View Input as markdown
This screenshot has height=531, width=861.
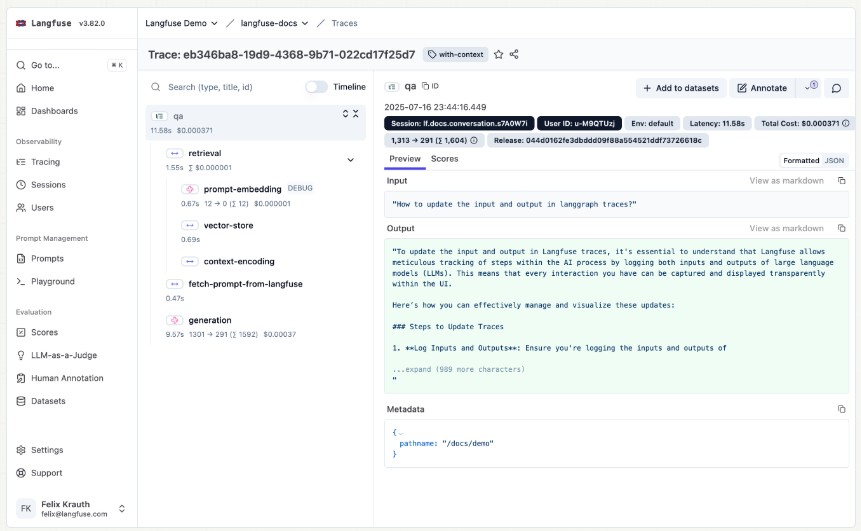(786, 181)
